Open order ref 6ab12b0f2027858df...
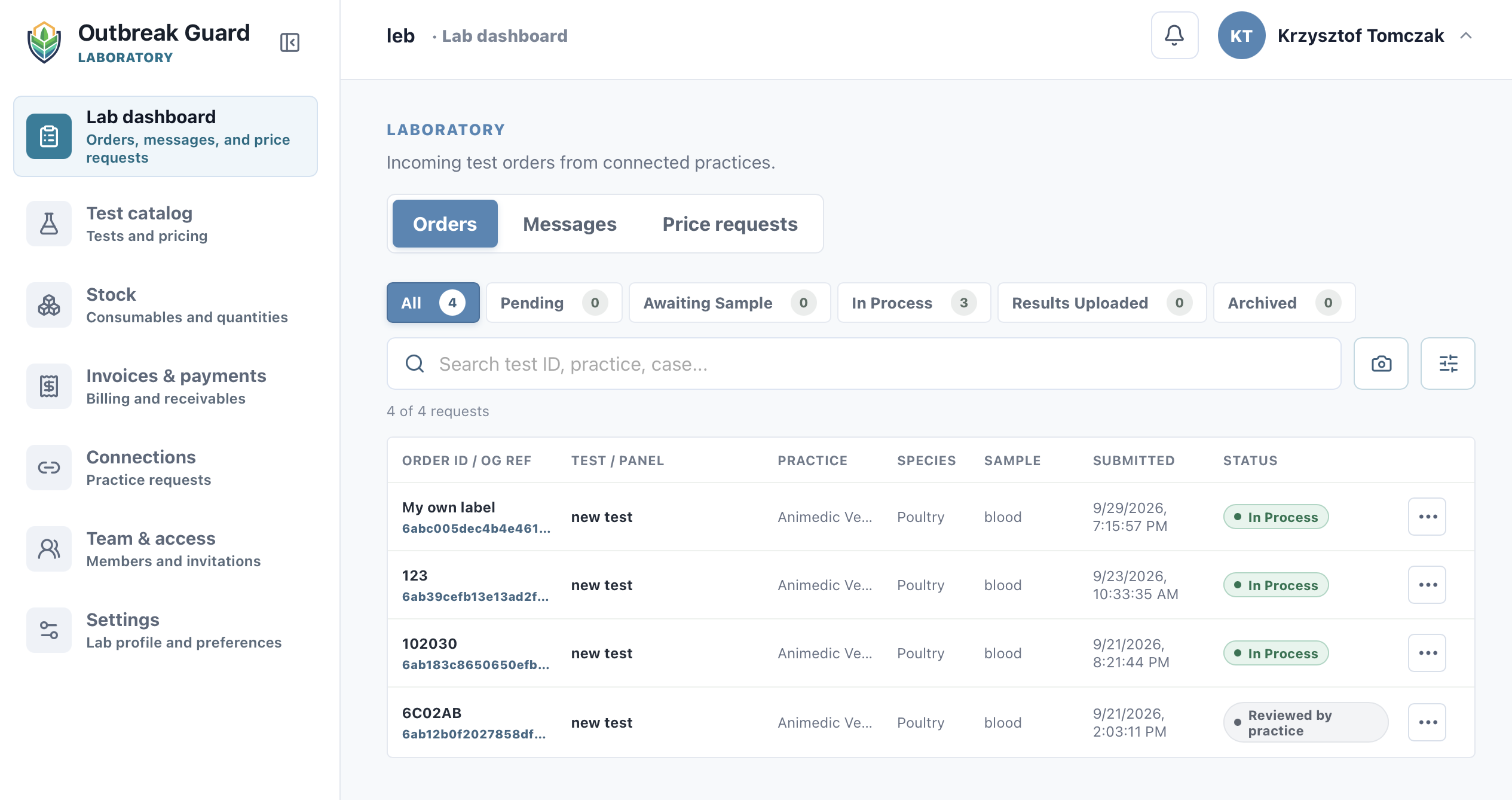This screenshot has width=1512, height=800. click(474, 734)
